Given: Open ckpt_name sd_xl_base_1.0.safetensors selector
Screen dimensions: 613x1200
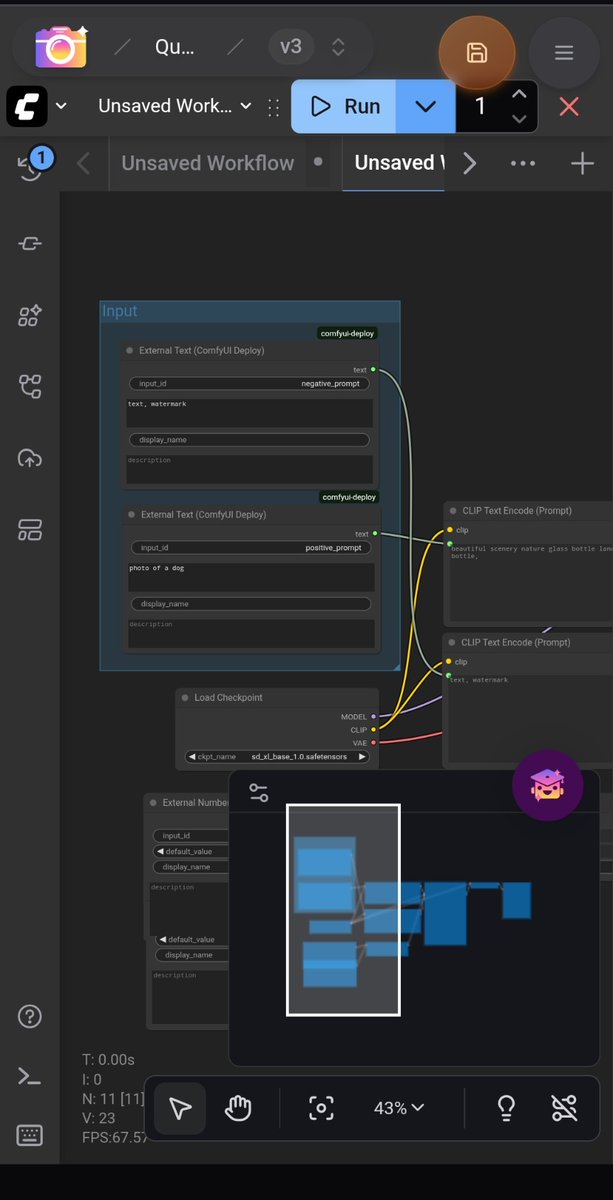Looking at the screenshot, I should point(277,757).
